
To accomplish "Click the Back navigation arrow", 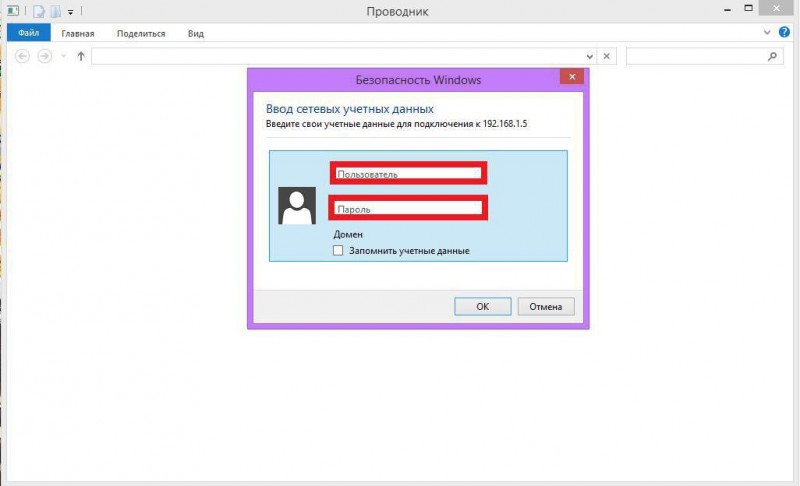I will click(x=22, y=56).
